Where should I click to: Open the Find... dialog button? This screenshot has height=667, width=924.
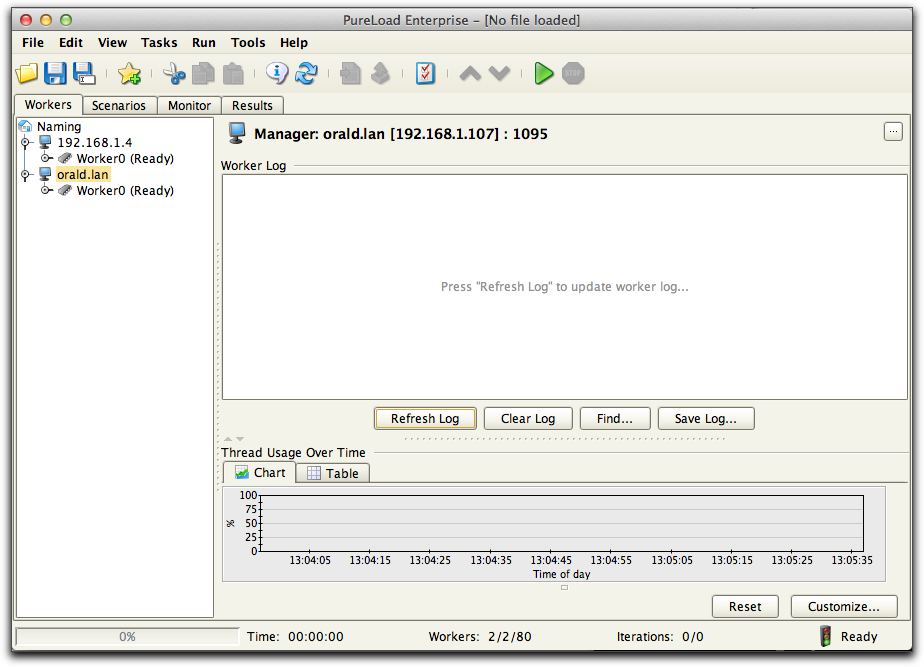click(x=615, y=418)
